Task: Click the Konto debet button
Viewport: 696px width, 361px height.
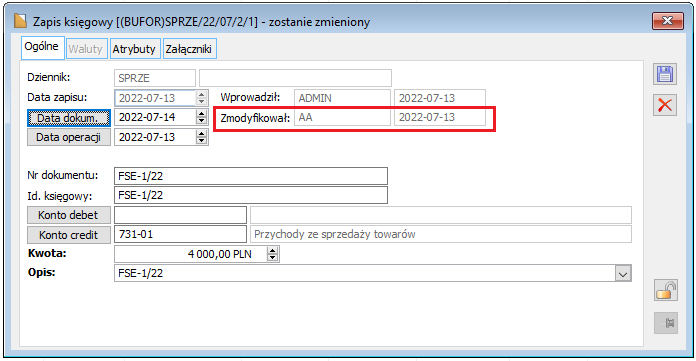Action: (x=69, y=215)
